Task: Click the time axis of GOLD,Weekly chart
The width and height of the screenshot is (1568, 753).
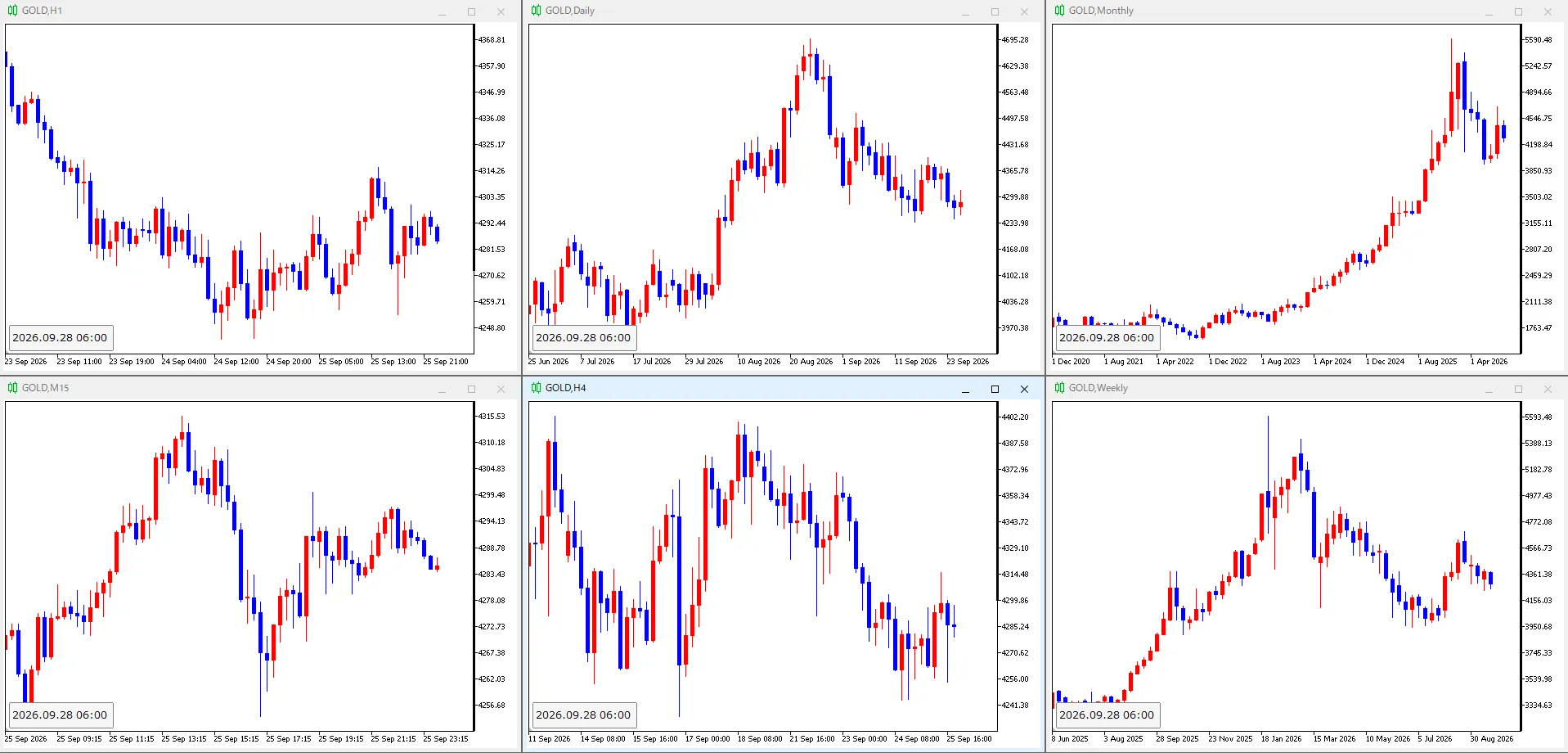Action: coord(1286,738)
